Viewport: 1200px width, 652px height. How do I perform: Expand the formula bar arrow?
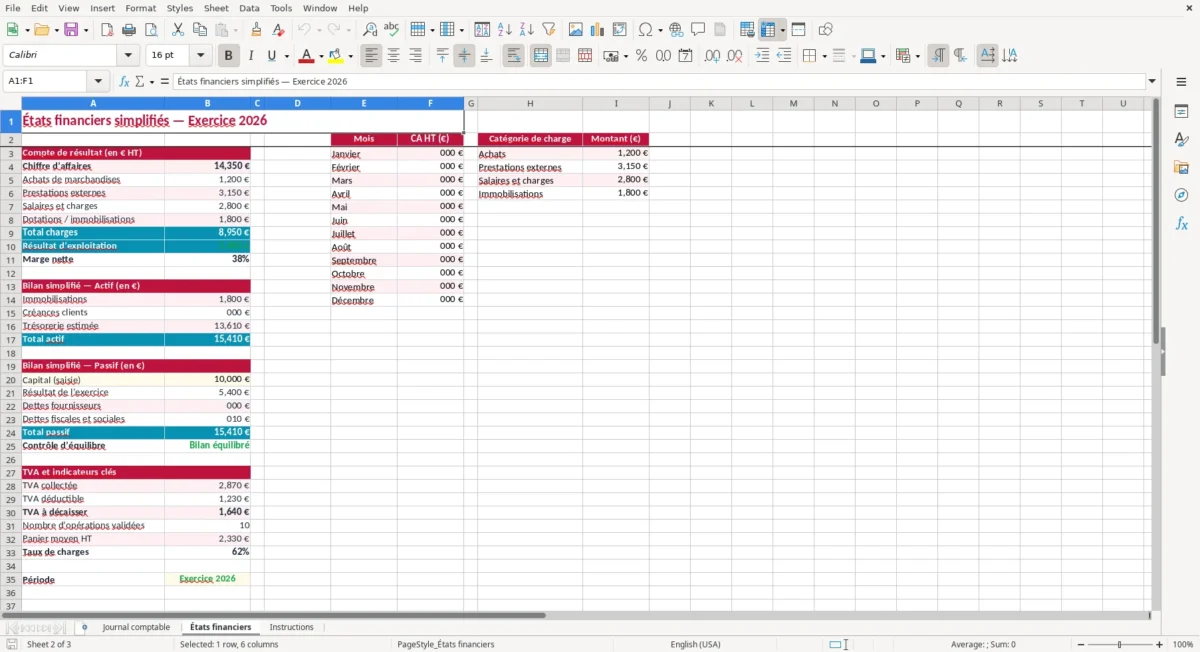tap(1152, 82)
